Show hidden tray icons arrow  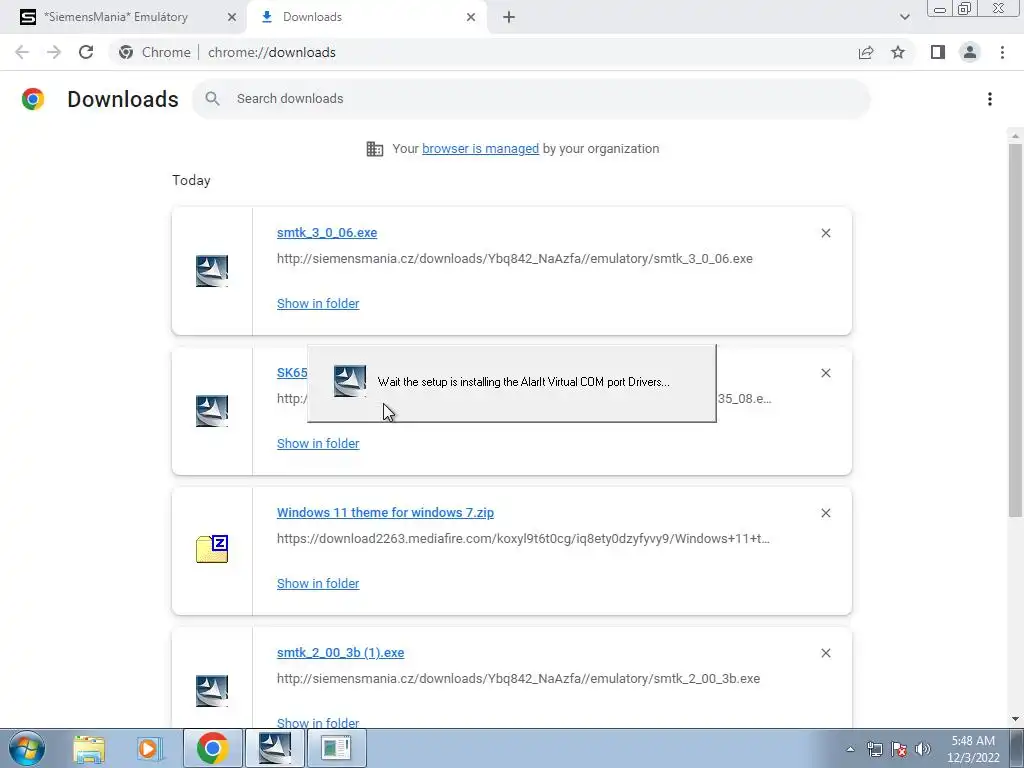point(850,749)
